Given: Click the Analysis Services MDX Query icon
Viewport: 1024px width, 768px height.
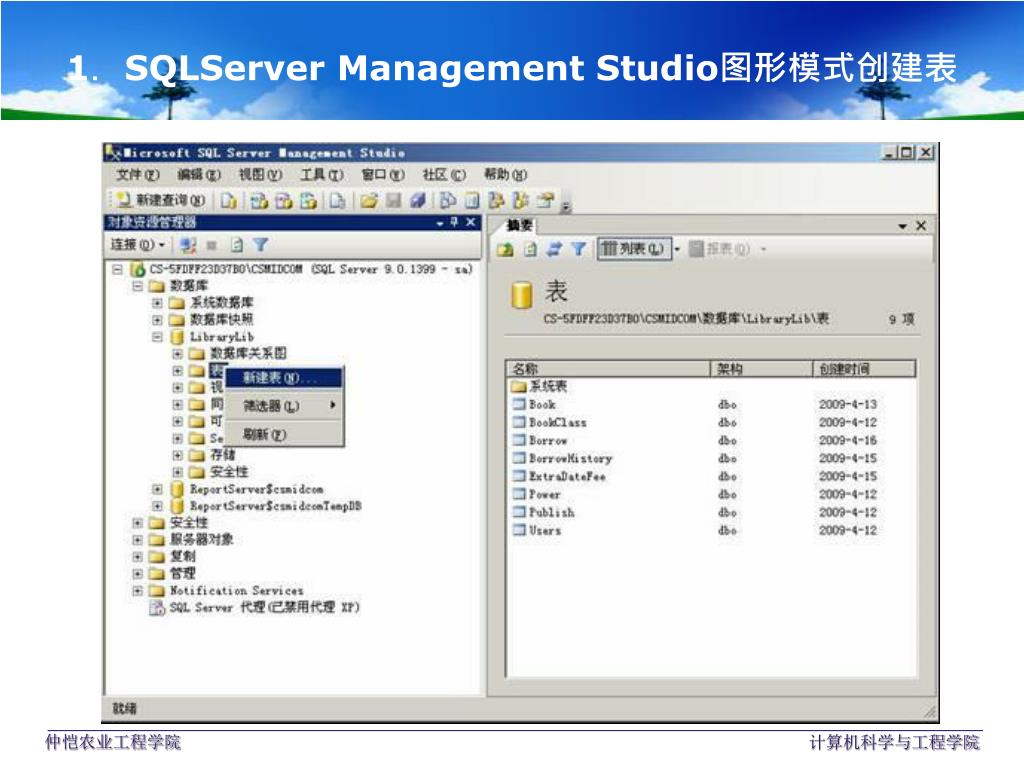Looking at the screenshot, I should point(259,200).
